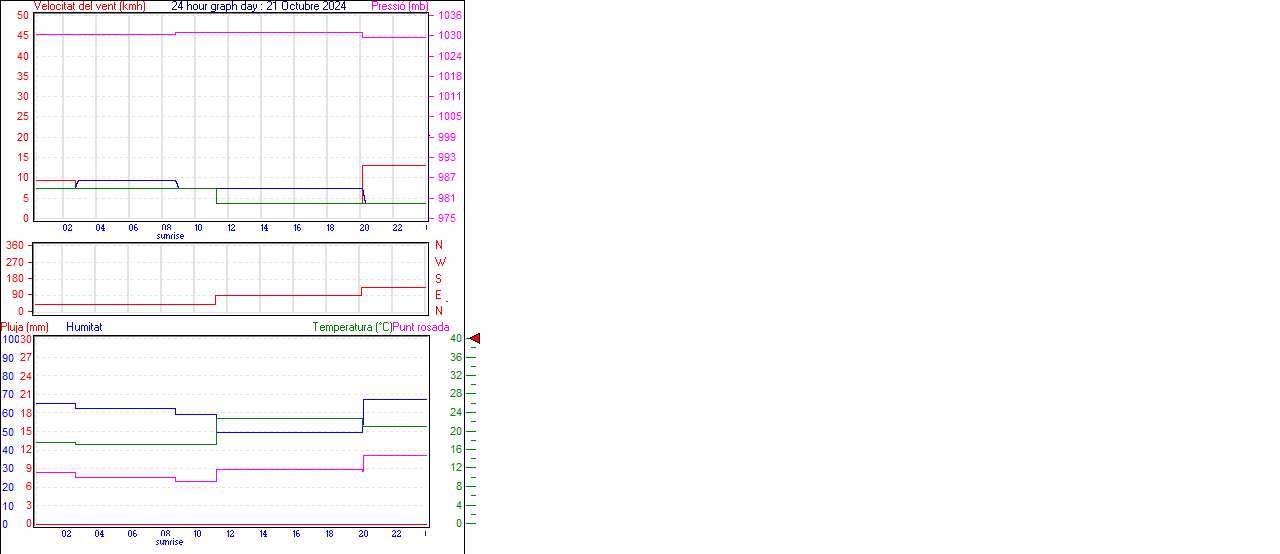The height and width of the screenshot is (554, 1280).
Task: Click the sunrise marker under the bottom graph
Action: (x=169, y=542)
